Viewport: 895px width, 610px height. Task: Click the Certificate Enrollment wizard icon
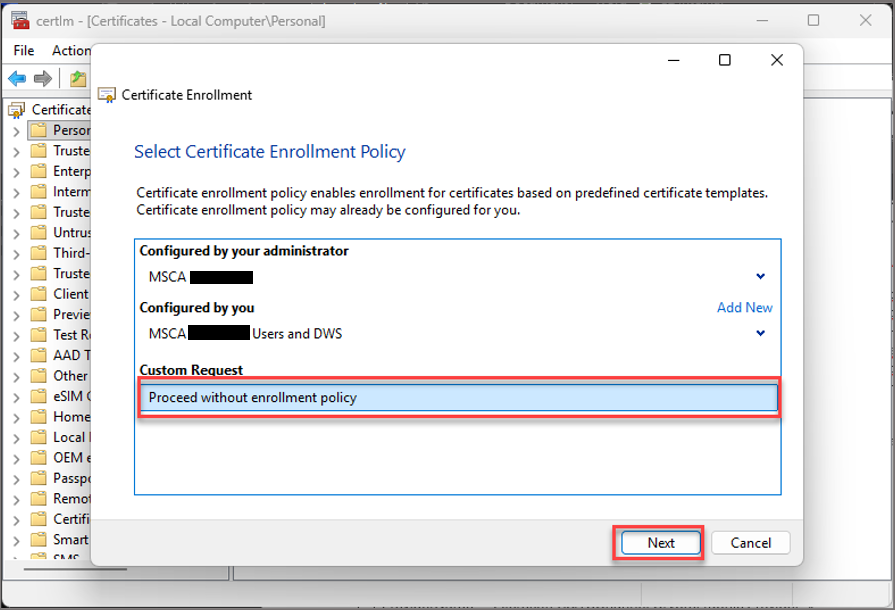click(107, 95)
